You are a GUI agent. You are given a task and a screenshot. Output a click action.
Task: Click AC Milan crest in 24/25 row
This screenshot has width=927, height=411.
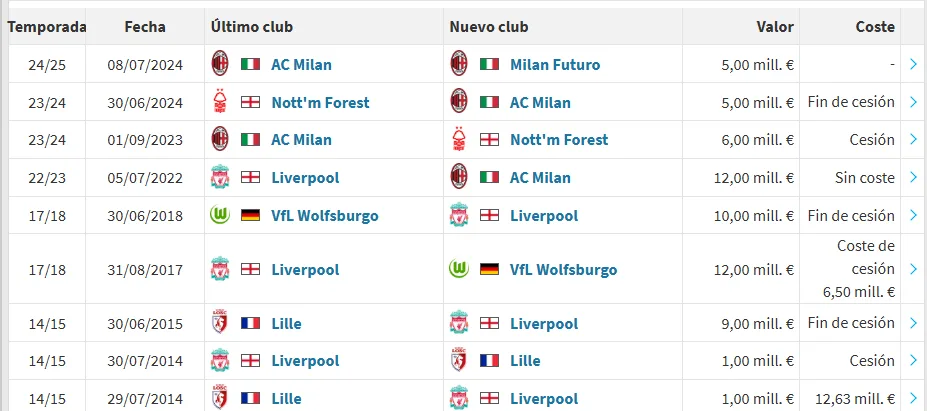tap(220, 64)
